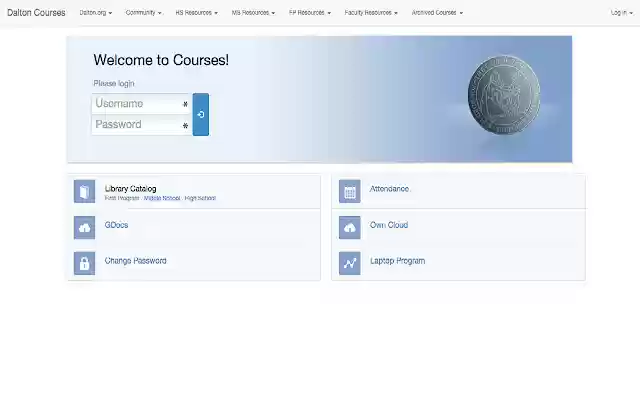Image resolution: width=640 pixels, height=400 pixels.
Task: Open the Change Password link
Action: point(136,261)
